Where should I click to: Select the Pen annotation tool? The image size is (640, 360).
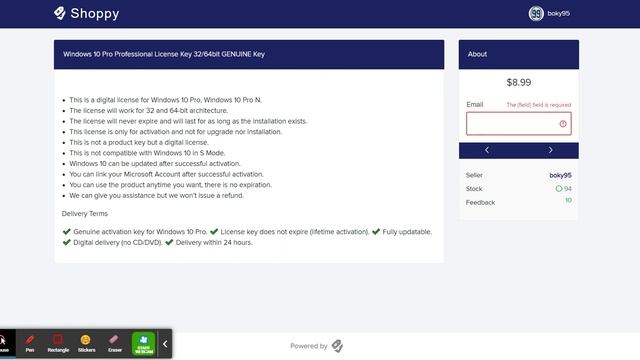click(x=30, y=344)
